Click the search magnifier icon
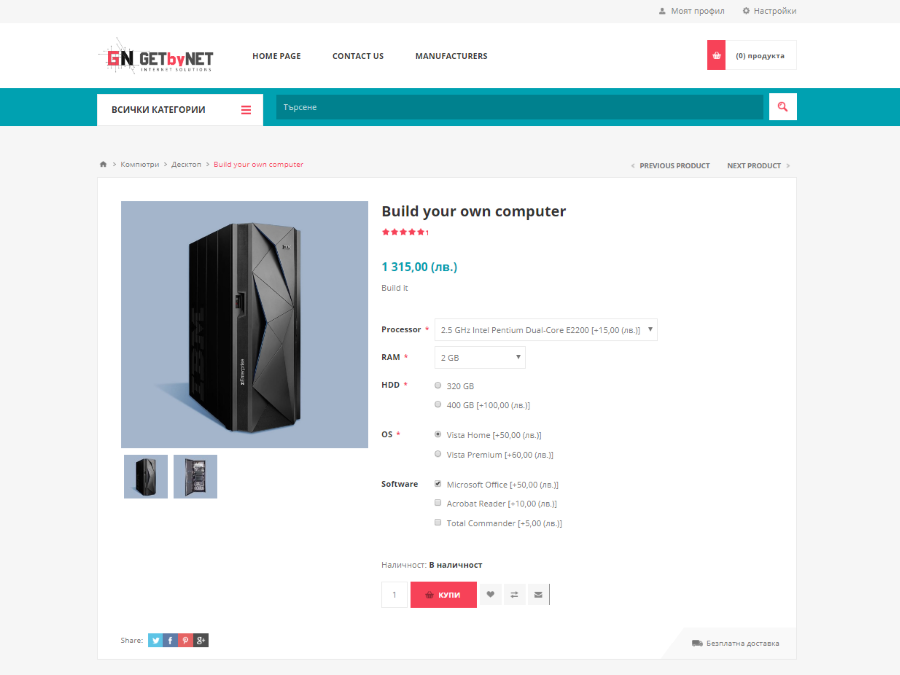The width and height of the screenshot is (900, 675). pyautogui.click(x=782, y=107)
